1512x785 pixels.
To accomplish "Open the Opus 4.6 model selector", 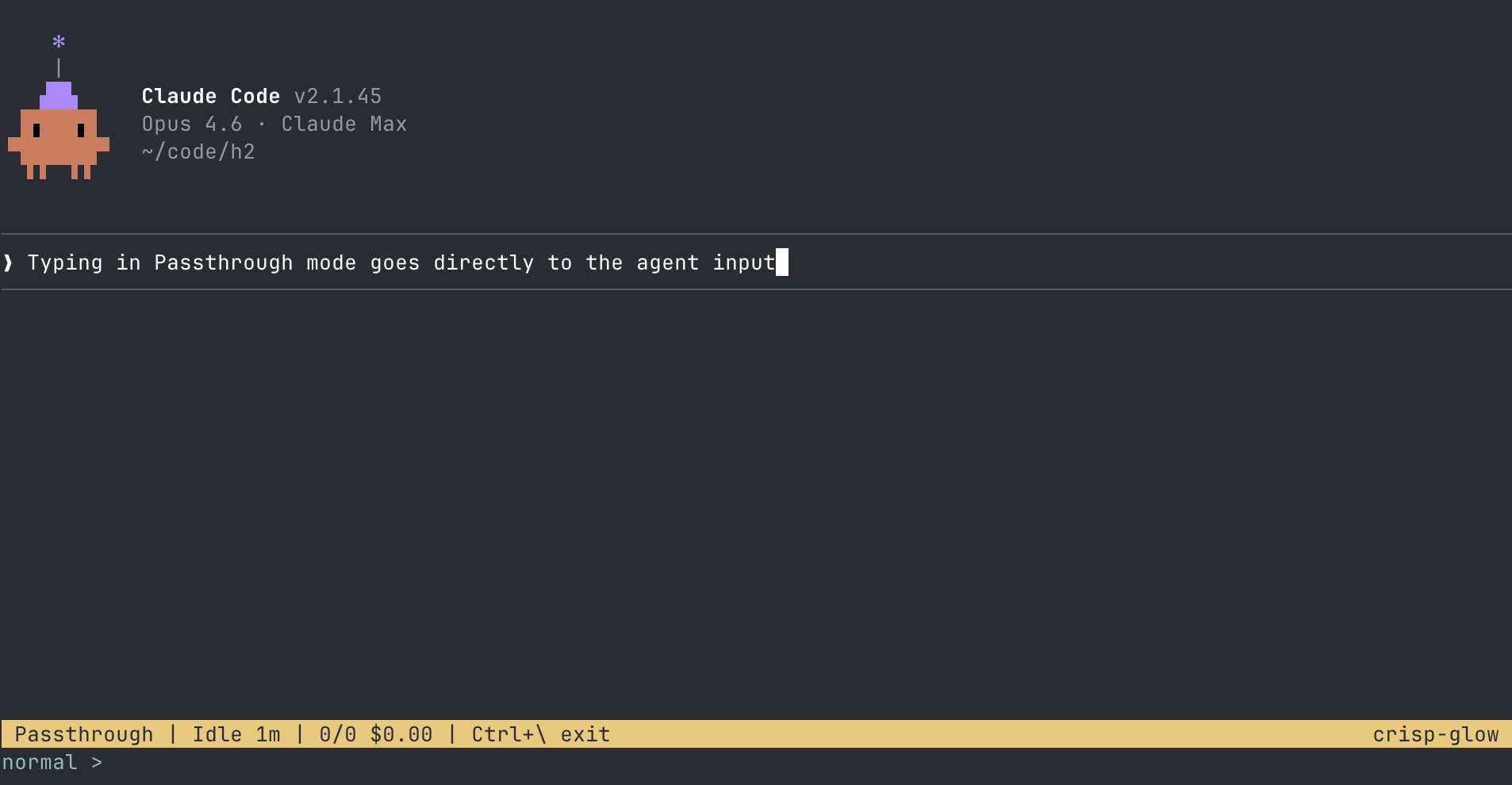I will pos(191,124).
